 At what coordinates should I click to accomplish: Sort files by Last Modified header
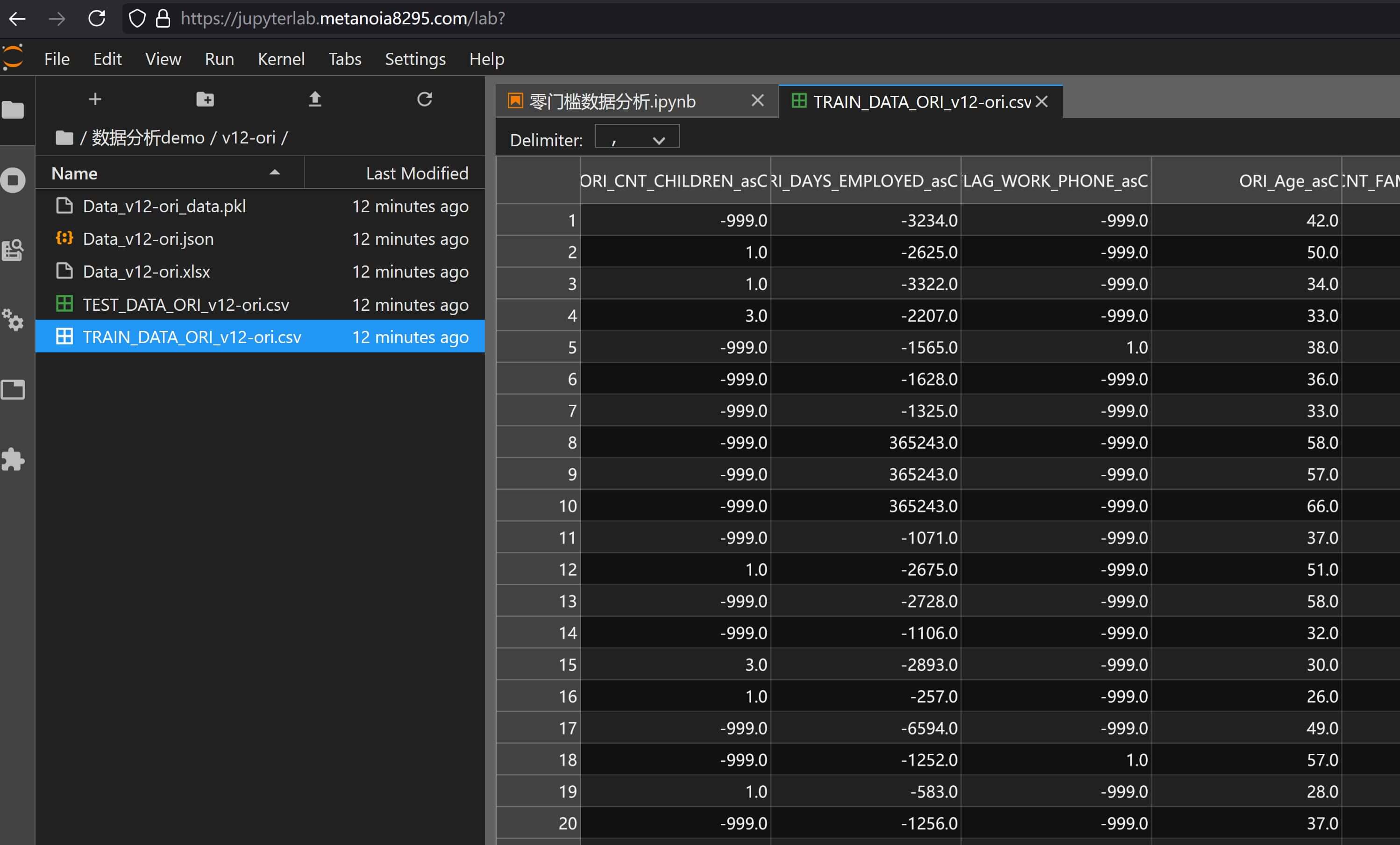417,173
